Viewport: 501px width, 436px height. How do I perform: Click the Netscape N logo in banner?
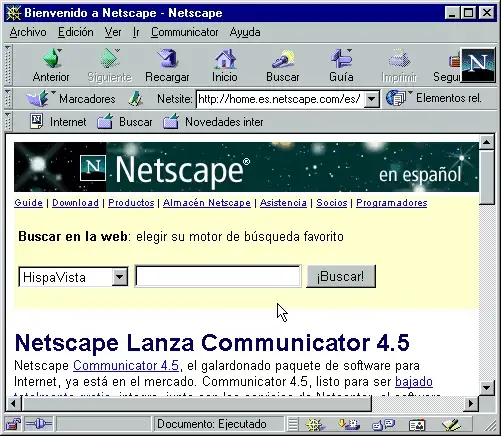[93, 168]
